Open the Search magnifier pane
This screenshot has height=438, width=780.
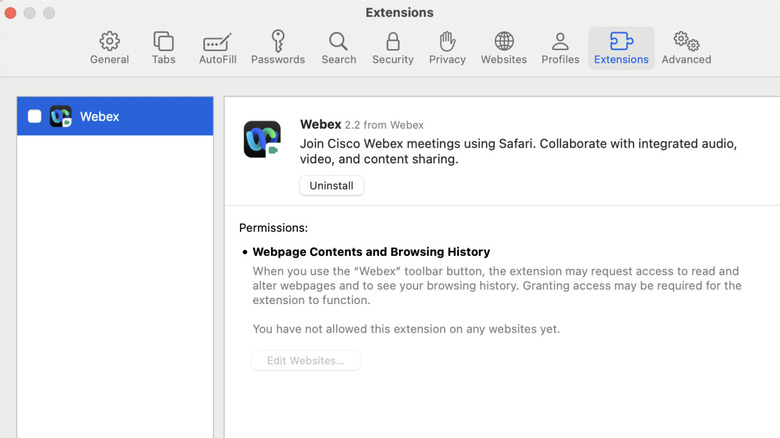(x=338, y=48)
